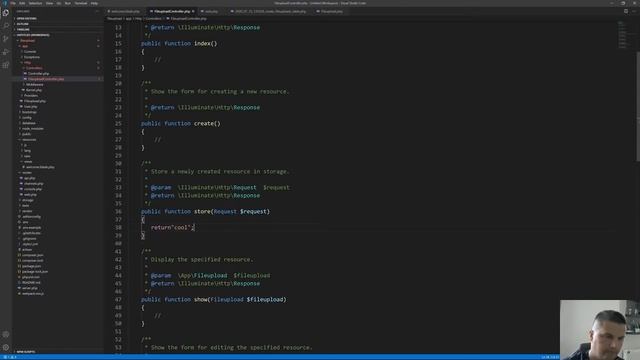This screenshot has width=640, height=360.
Task: Click the Controllers breadcrumb above the editor
Action: point(153,19)
